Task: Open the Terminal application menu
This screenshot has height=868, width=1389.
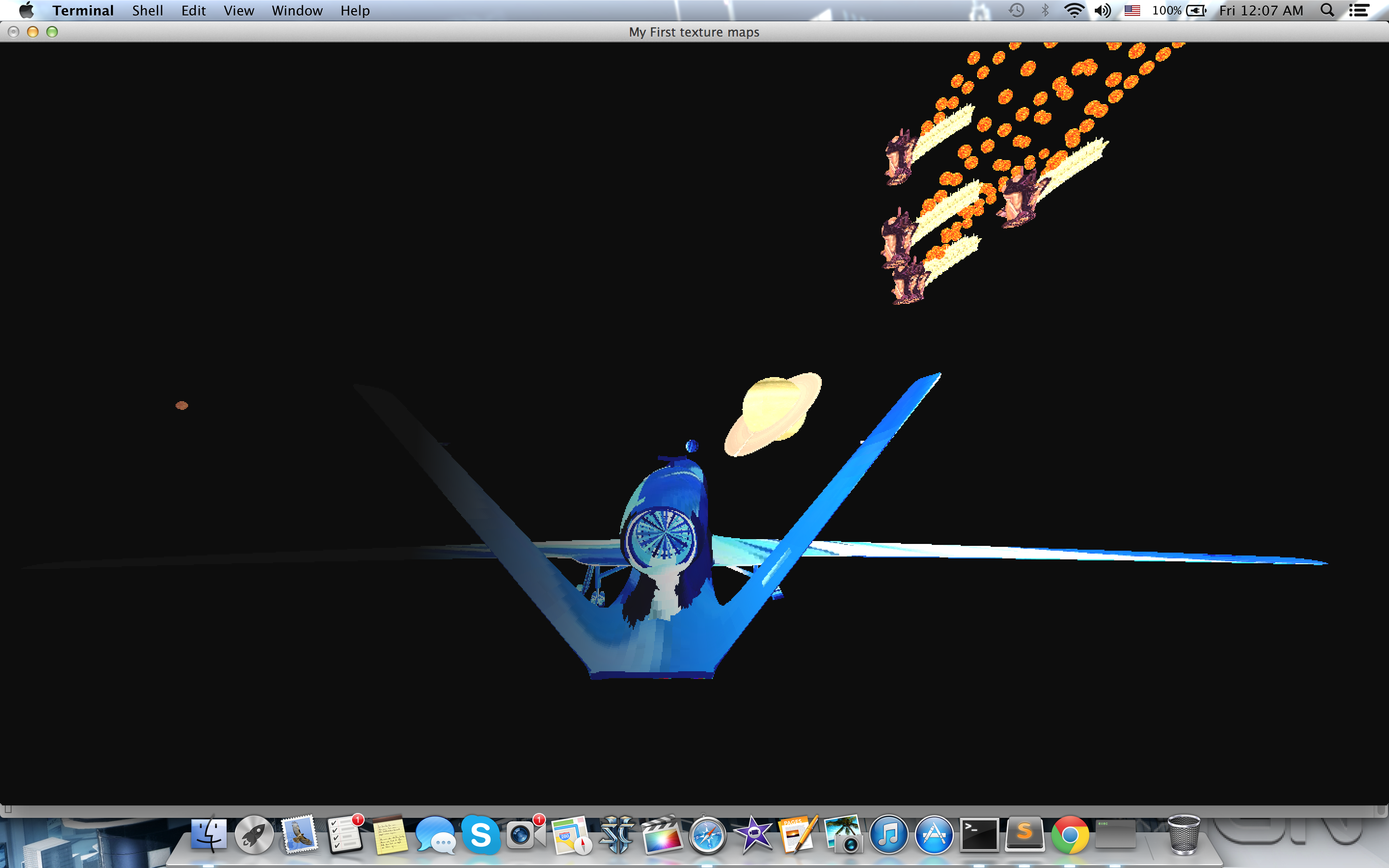Action: [83, 10]
